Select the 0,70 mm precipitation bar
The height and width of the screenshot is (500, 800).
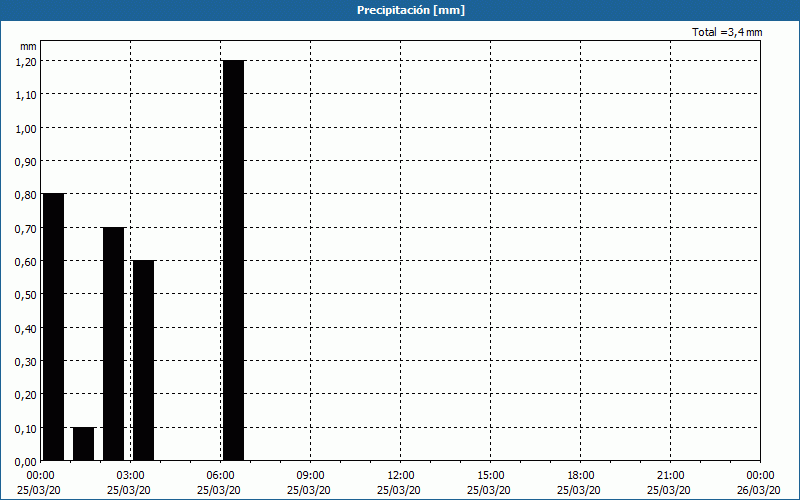pyautogui.click(x=113, y=344)
